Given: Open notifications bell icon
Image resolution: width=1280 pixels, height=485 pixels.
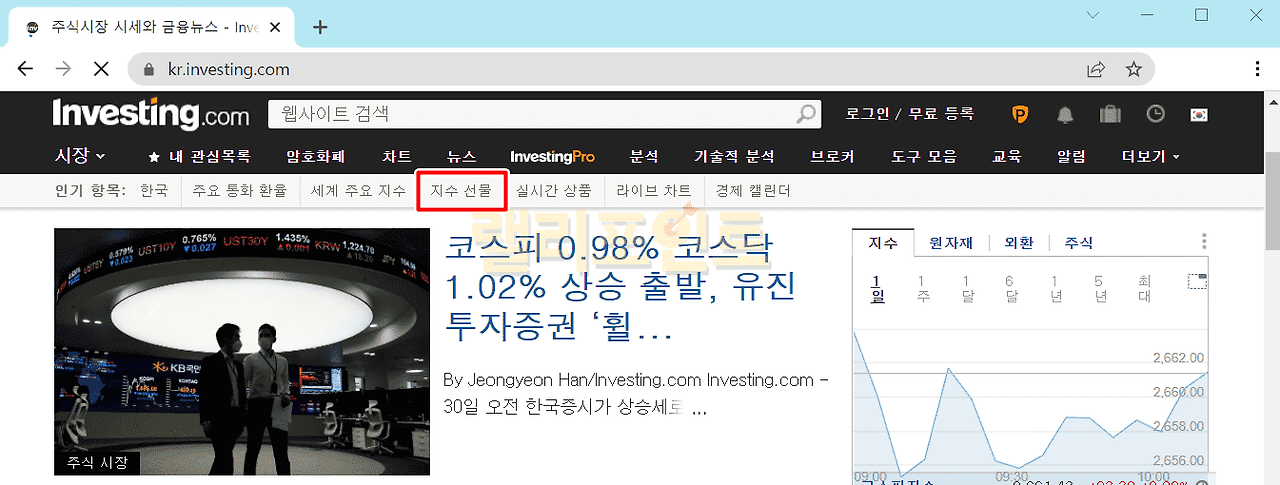Looking at the screenshot, I should tap(1065, 114).
